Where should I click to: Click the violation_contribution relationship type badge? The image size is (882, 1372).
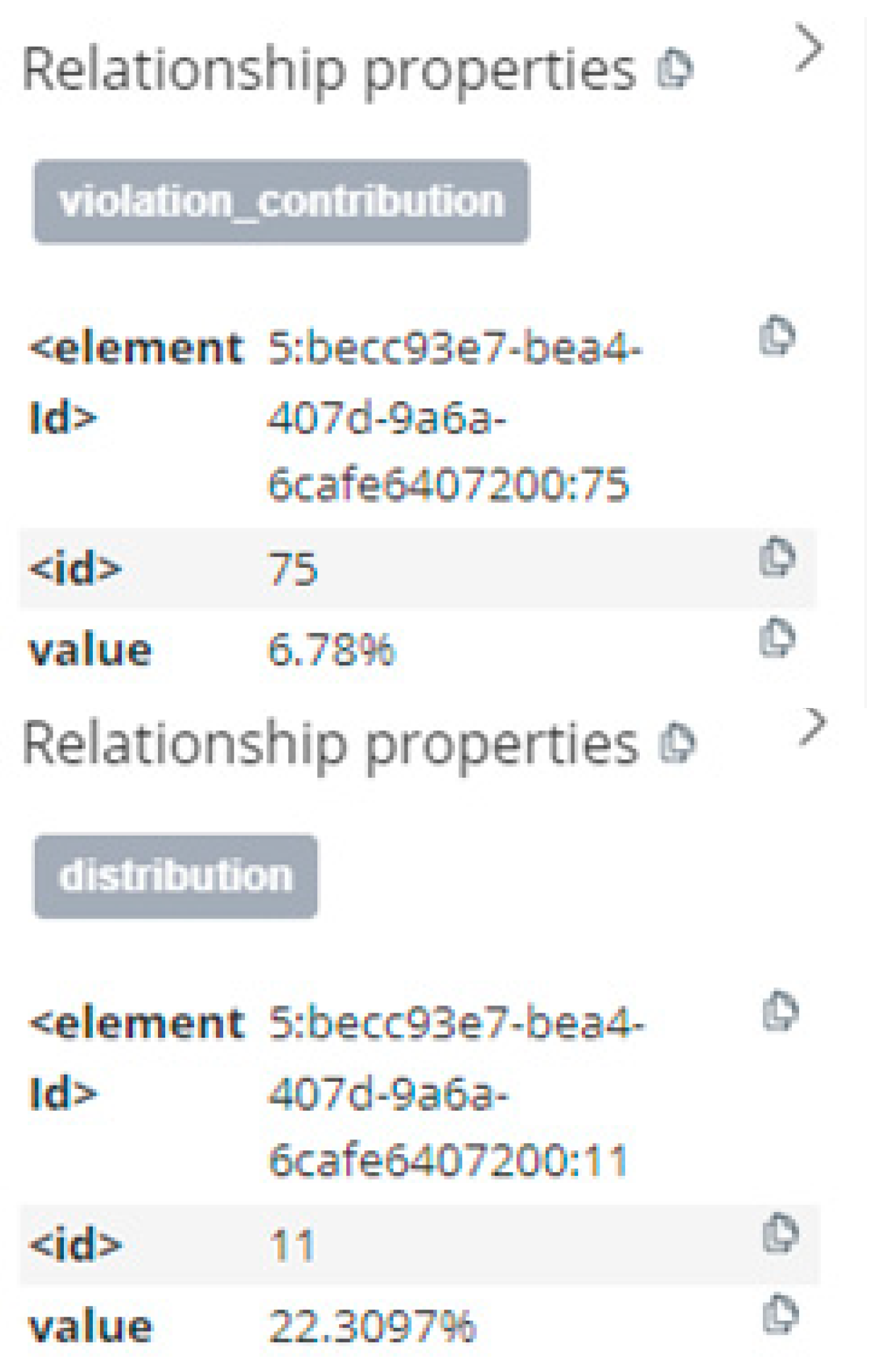(281, 201)
